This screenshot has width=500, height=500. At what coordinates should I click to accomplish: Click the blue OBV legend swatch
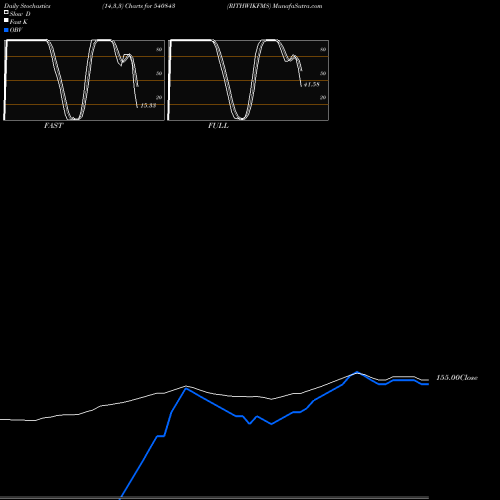(6, 30)
